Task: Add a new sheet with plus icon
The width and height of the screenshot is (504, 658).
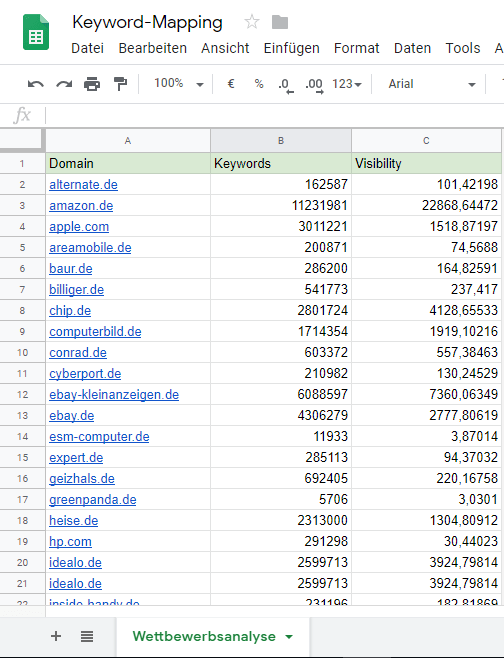Action: coord(56,636)
